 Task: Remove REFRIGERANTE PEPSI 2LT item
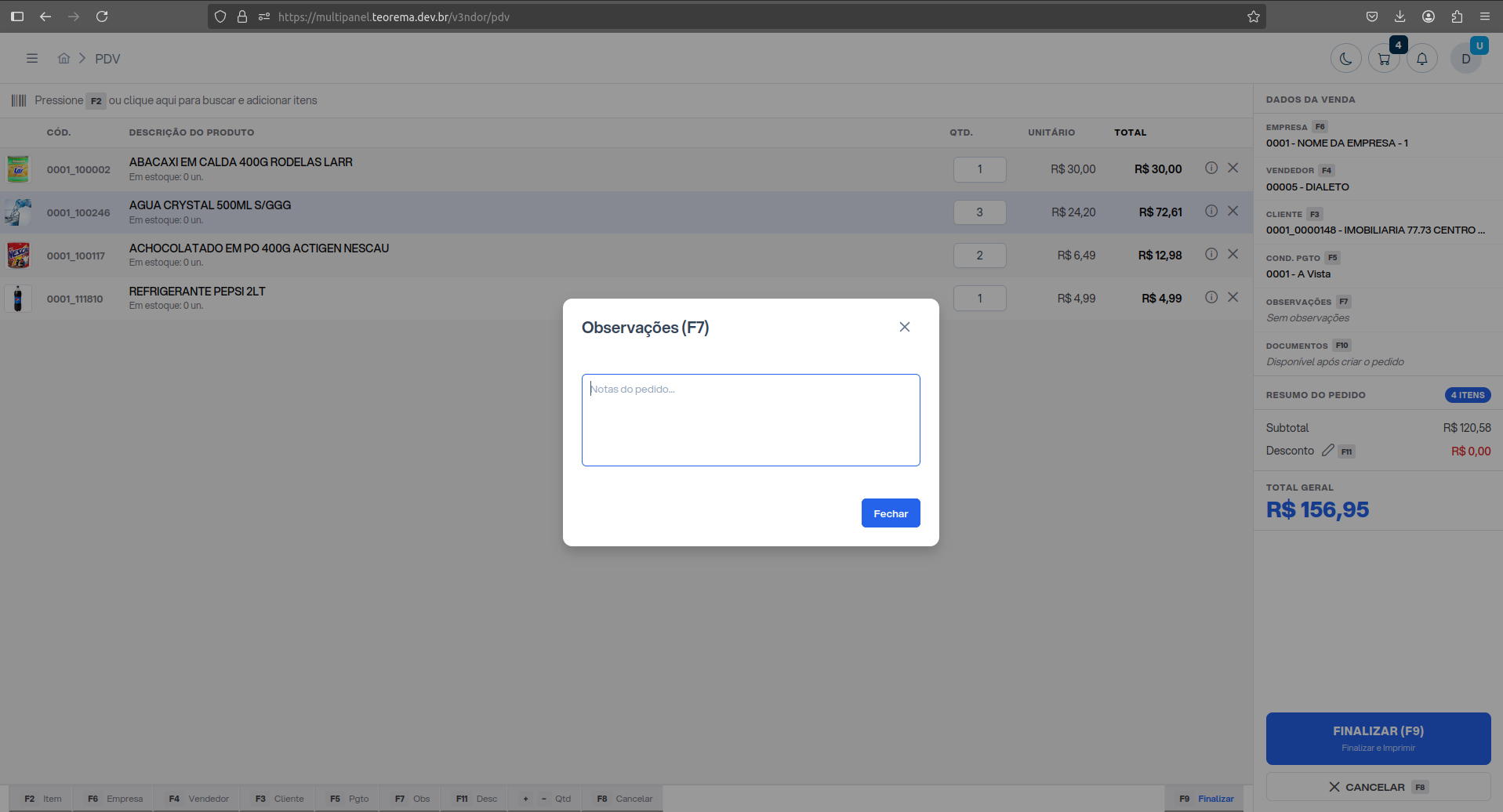(x=1233, y=297)
